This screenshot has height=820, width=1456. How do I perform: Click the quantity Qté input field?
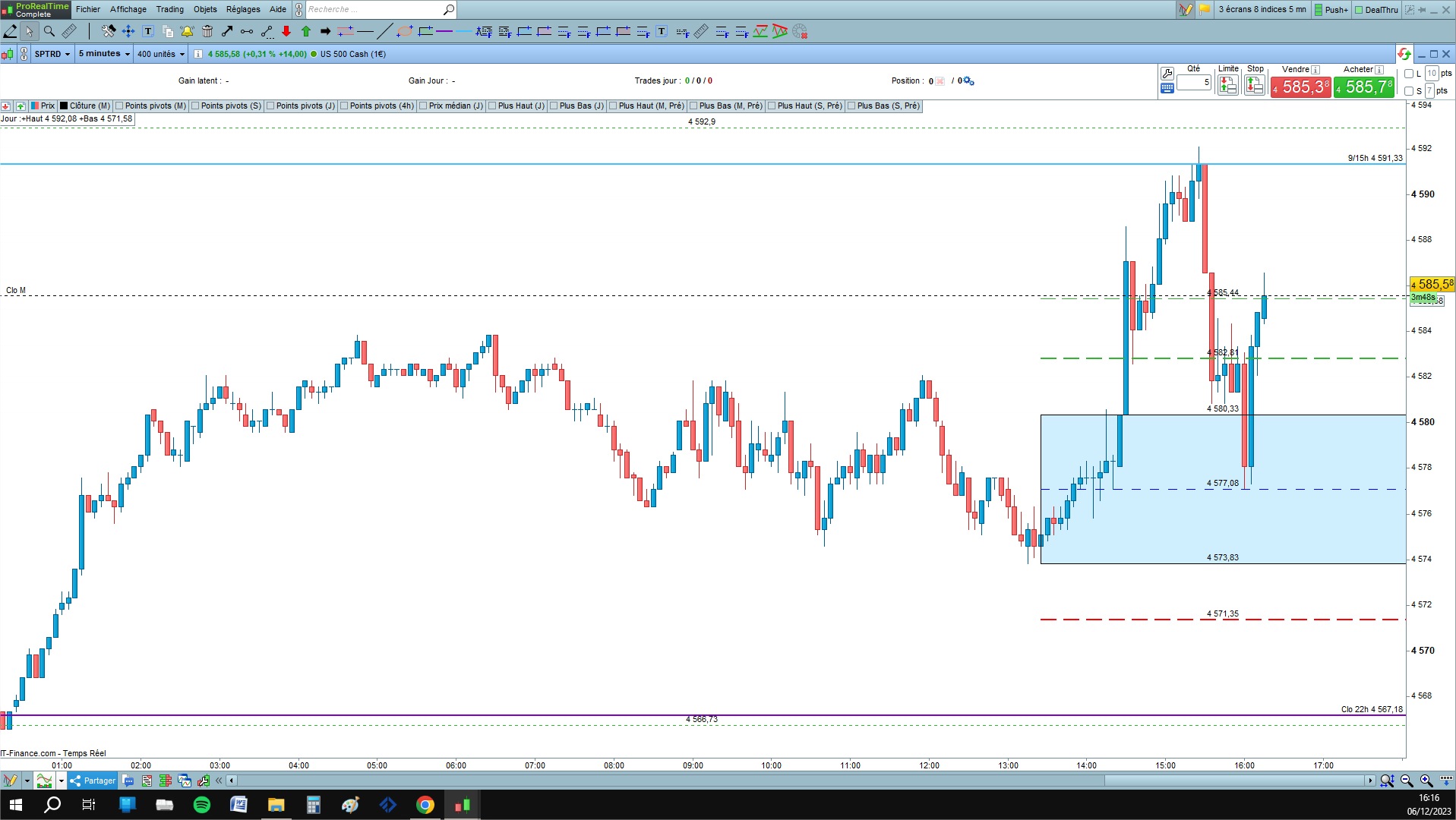click(1194, 82)
